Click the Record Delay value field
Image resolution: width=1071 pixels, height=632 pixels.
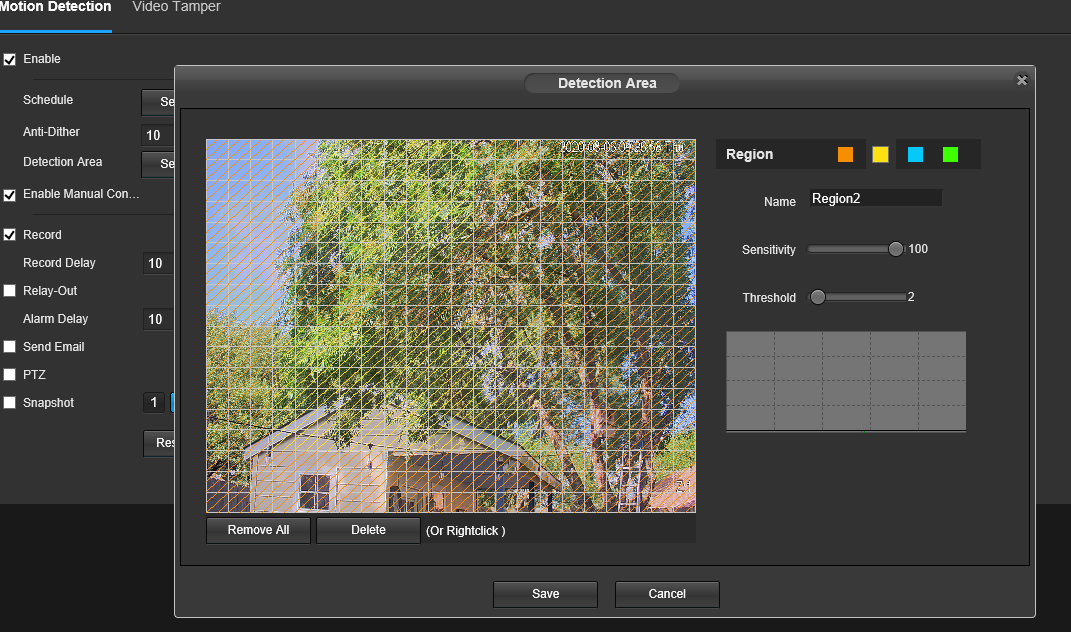coord(158,264)
